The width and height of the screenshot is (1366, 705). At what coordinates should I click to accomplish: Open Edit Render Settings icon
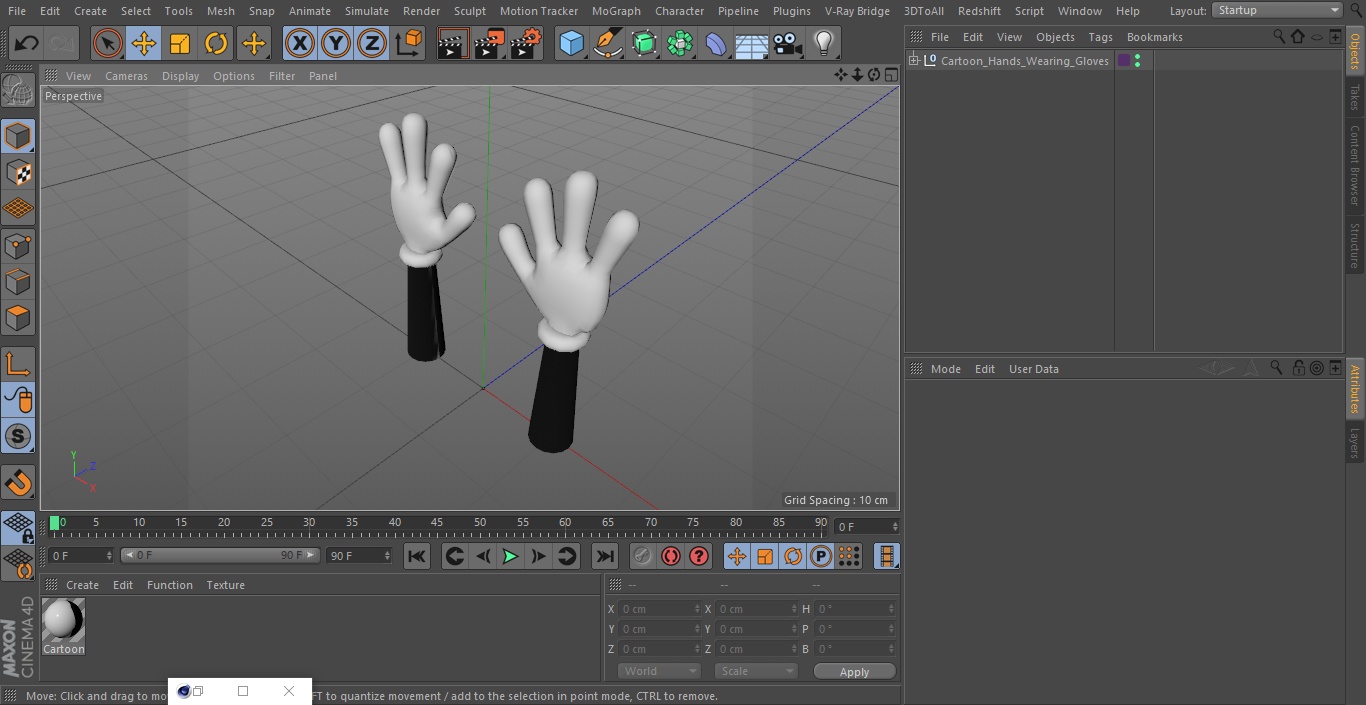tap(526, 43)
